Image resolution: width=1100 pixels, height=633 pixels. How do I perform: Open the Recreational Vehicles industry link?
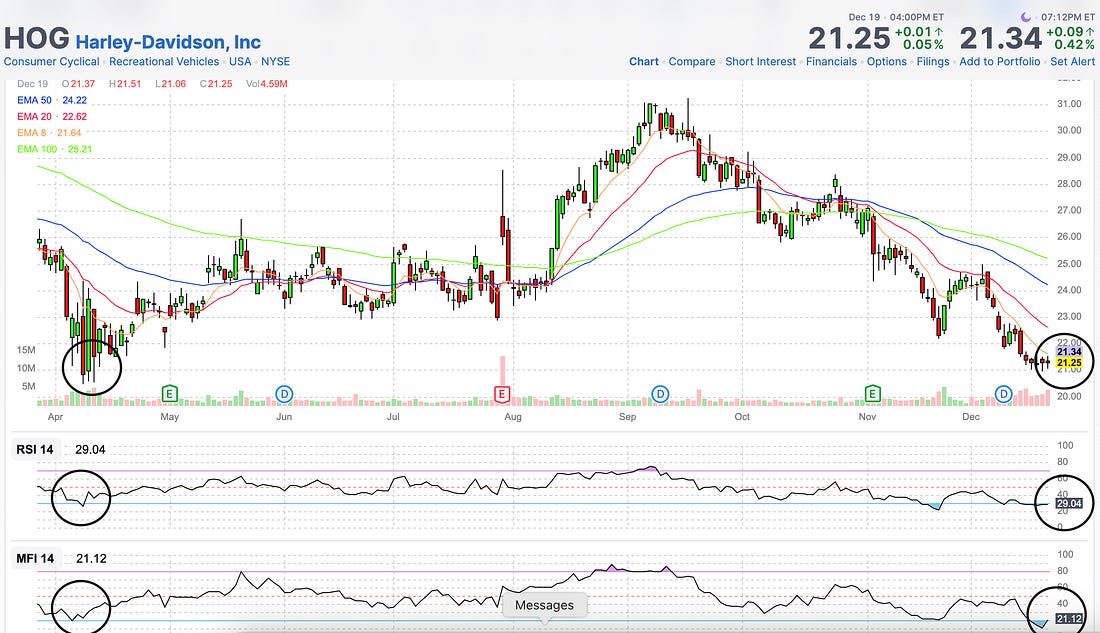[164, 62]
